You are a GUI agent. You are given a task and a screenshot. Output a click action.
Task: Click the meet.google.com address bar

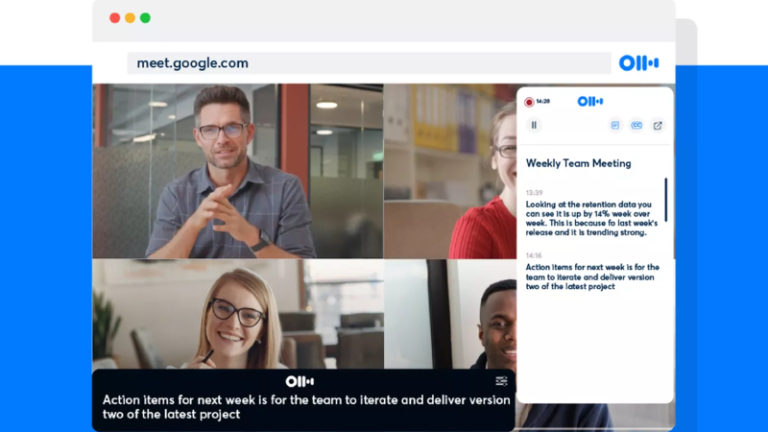tap(369, 63)
